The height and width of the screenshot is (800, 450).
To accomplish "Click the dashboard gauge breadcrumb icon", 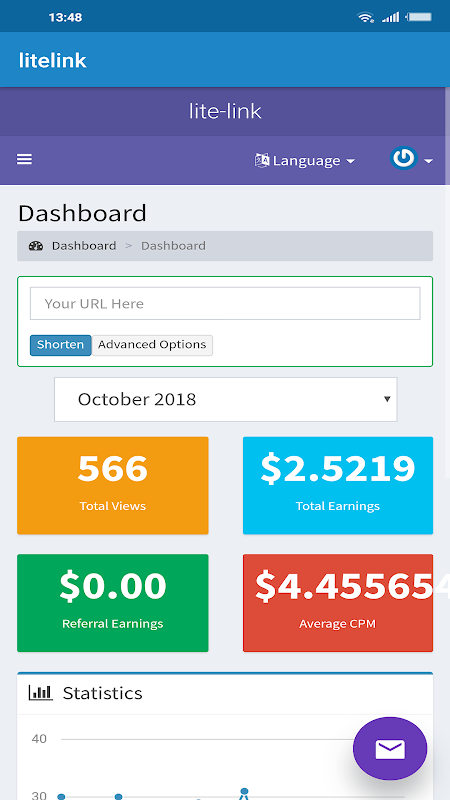I will pos(36,246).
